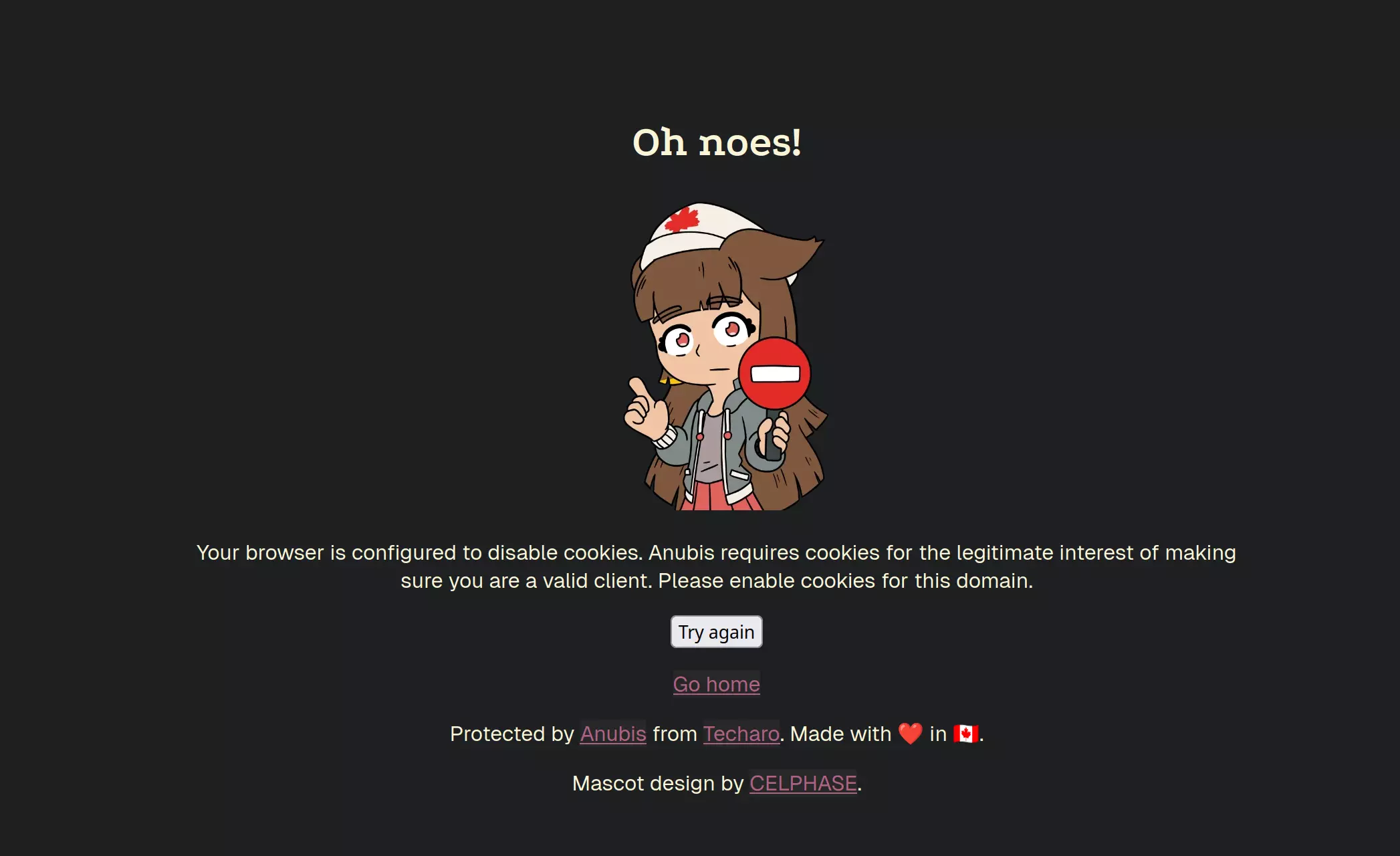Image resolution: width=1400 pixels, height=856 pixels.
Task: Click the 'Mascot design by' text
Action: pos(658,782)
